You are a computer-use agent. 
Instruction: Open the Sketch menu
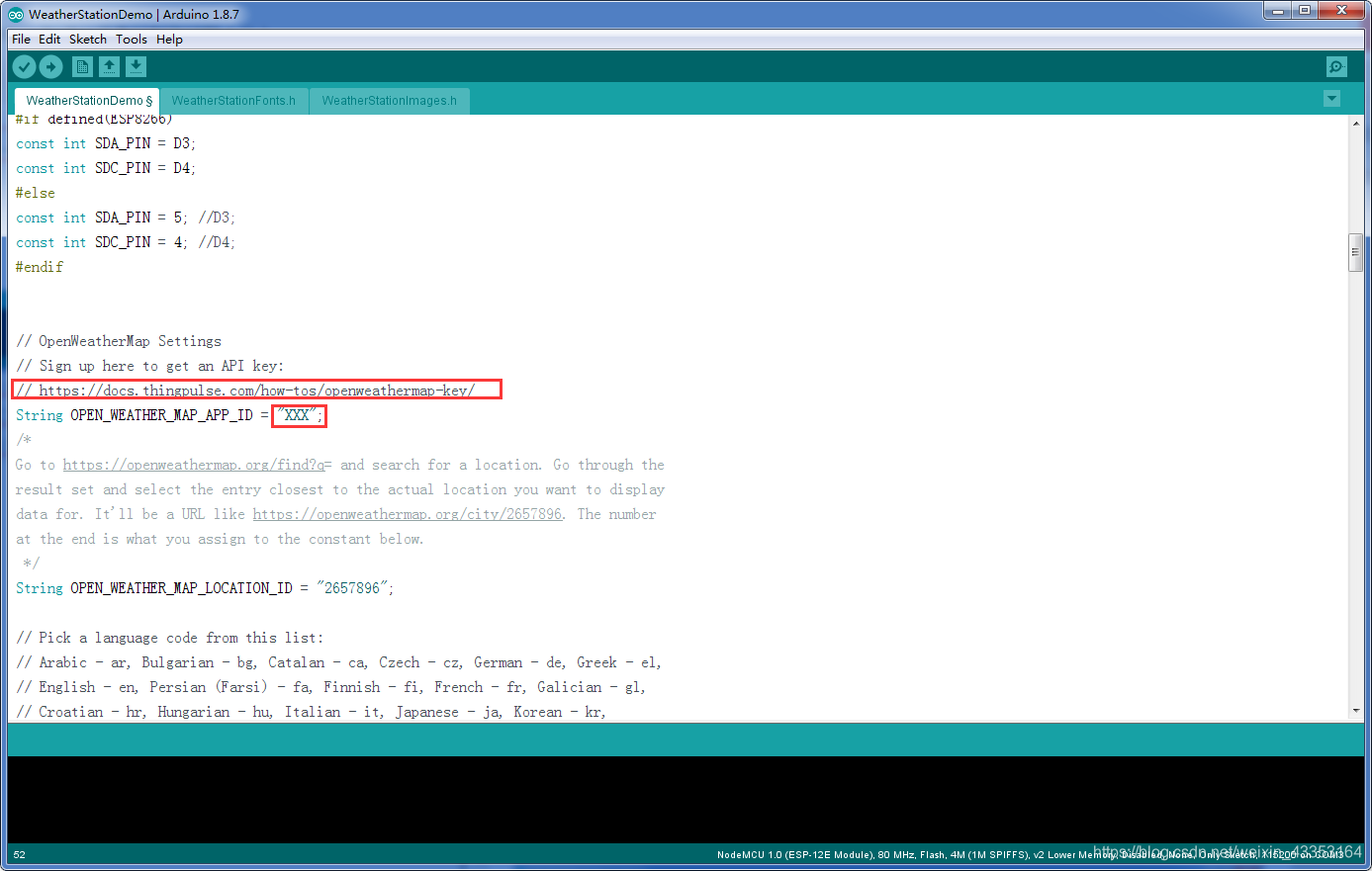coord(88,40)
